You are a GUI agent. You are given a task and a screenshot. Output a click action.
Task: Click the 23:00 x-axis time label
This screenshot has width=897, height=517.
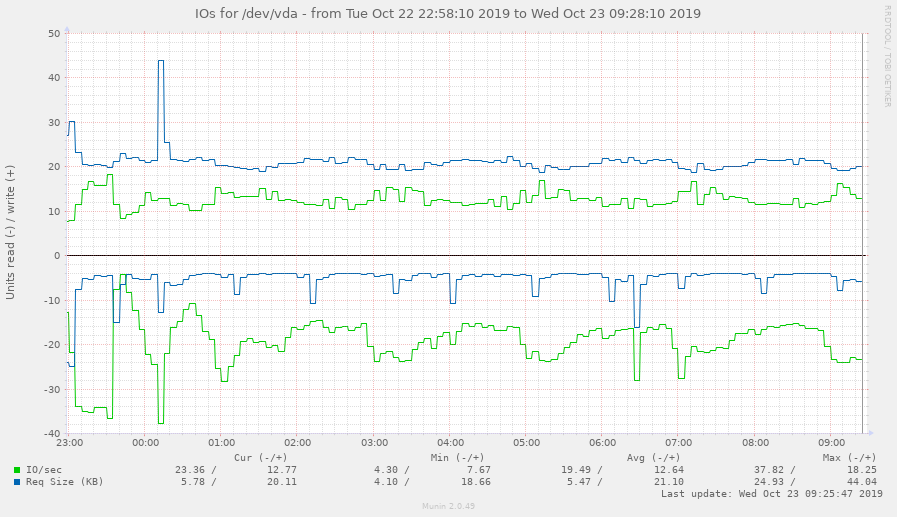[x=70, y=443]
